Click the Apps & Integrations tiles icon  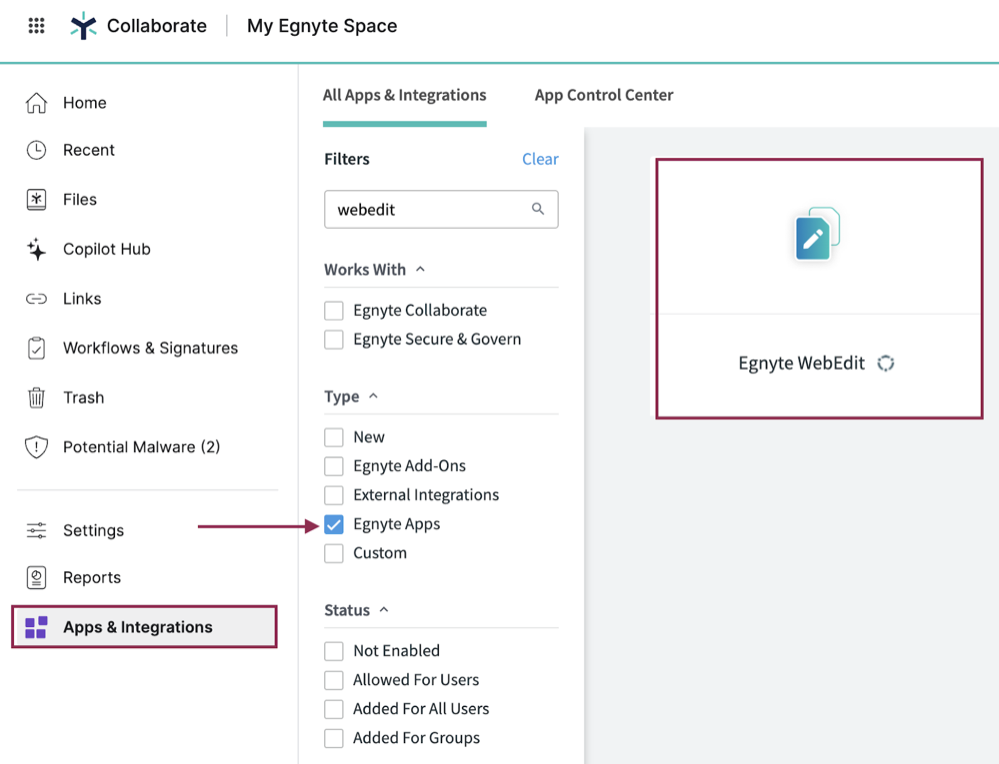[x=36, y=627]
